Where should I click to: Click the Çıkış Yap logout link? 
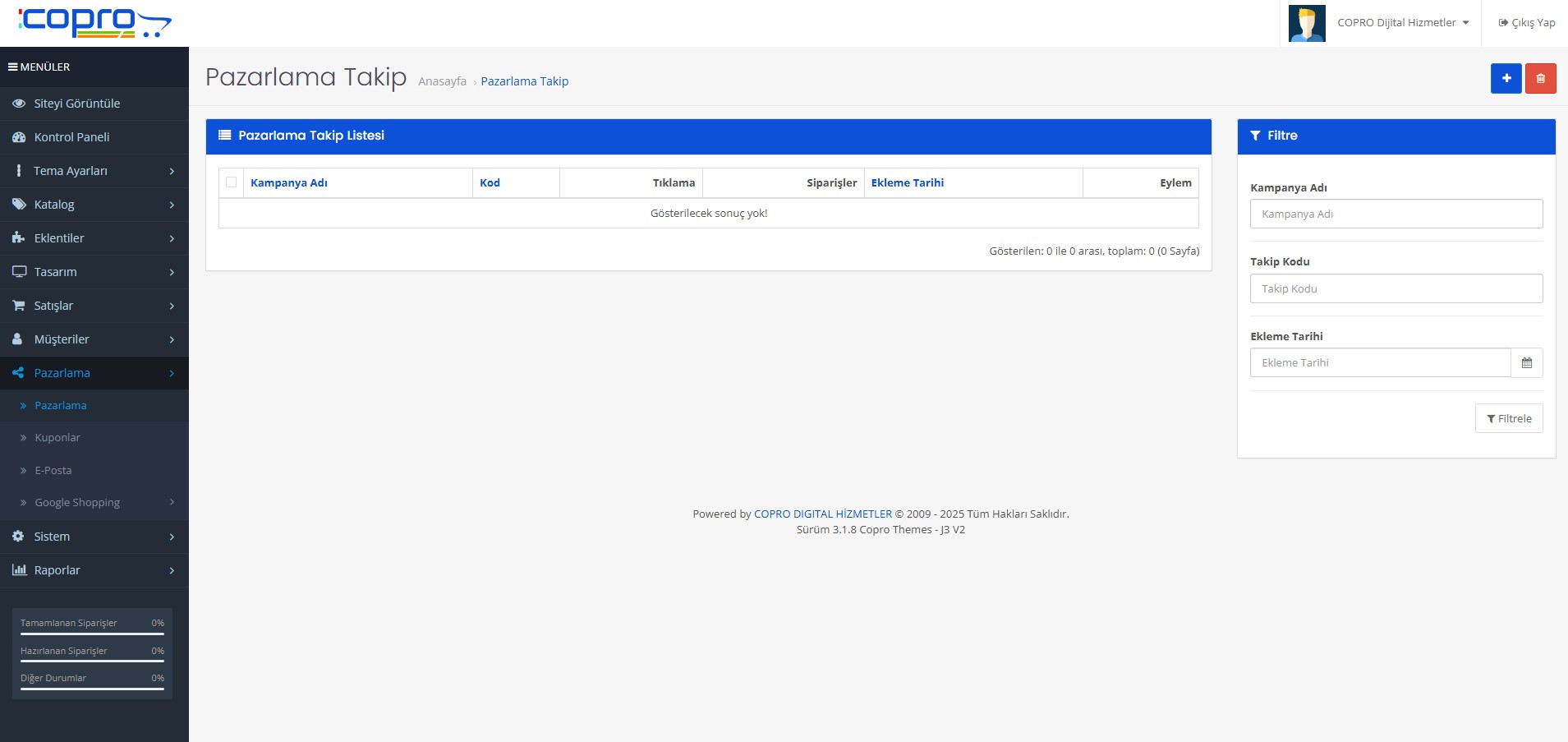[x=1526, y=23]
